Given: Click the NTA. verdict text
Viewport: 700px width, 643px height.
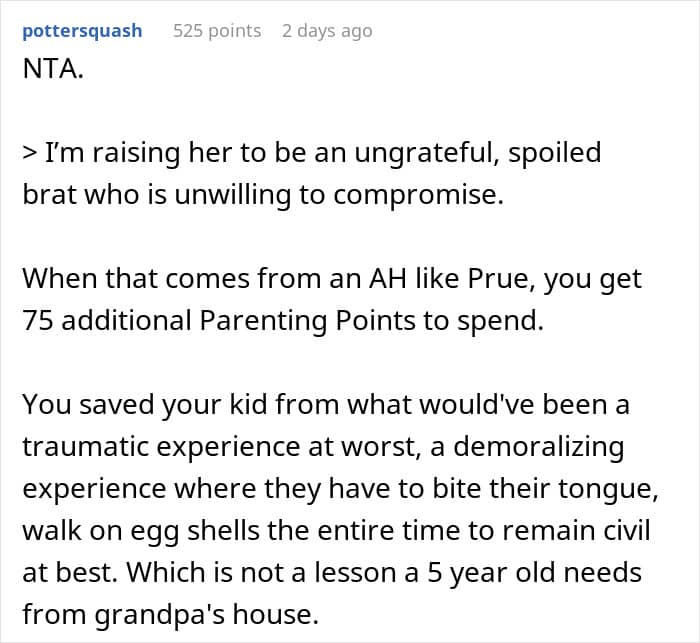Looking at the screenshot, I should [53, 69].
